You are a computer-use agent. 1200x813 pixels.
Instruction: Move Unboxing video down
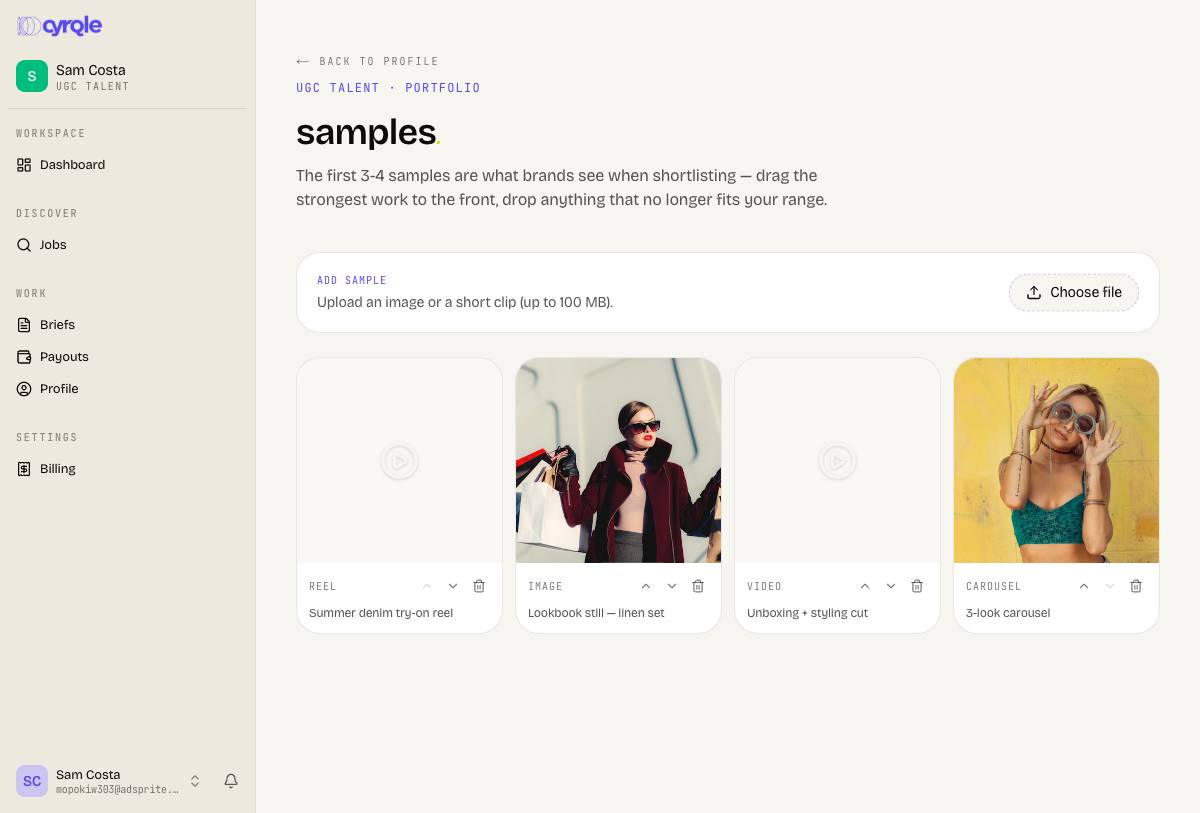(x=891, y=586)
